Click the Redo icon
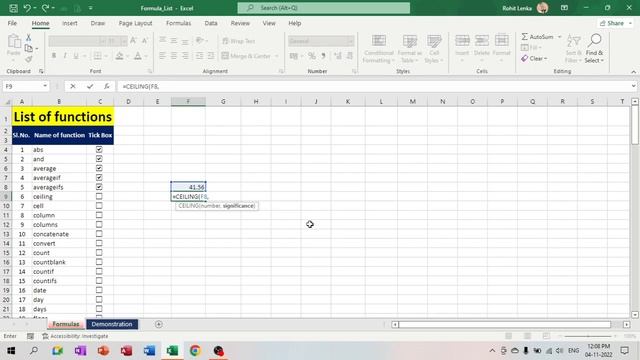Image resolution: width=640 pixels, height=360 pixels. pyautogui.click(x=45, y=8)
